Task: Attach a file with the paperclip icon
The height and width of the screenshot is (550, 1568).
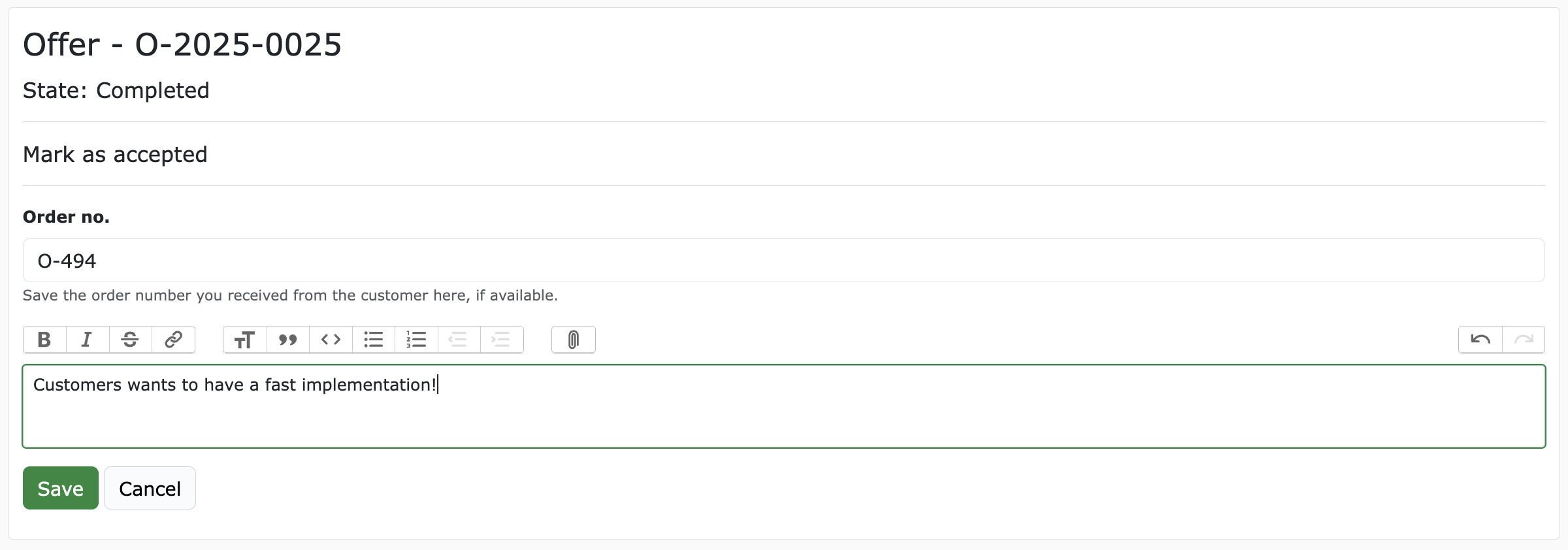Action: 573,340
